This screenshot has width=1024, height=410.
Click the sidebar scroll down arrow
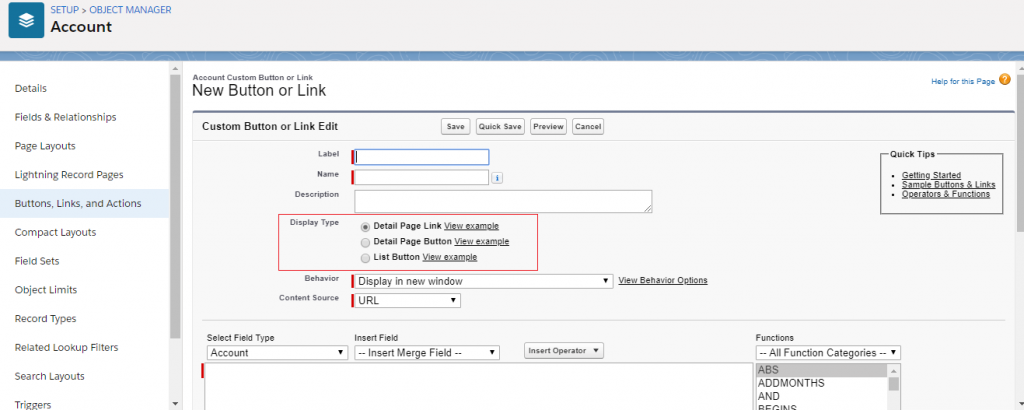tap(175, 404)
